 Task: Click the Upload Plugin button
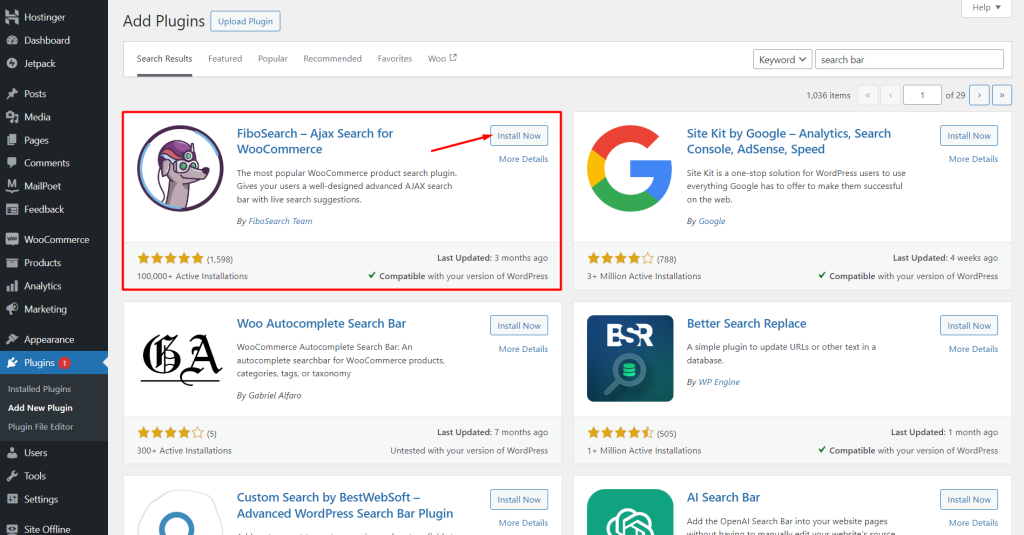tap(246, 22)
